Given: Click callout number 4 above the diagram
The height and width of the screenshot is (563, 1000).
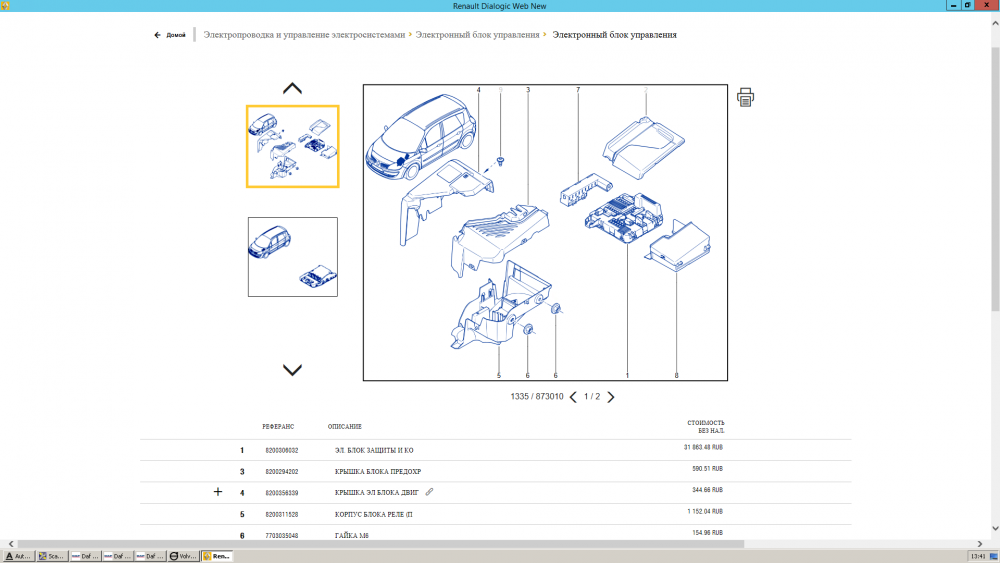Looking at the screenshot, I should pos(478,90).
